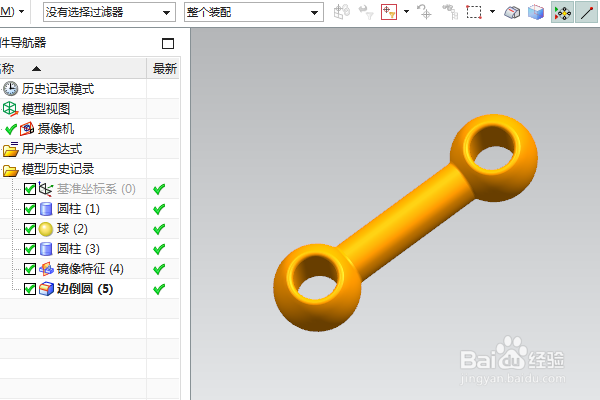Select the 镜像特征 (4) feature name
600x400 pixels.
[90, 269]
